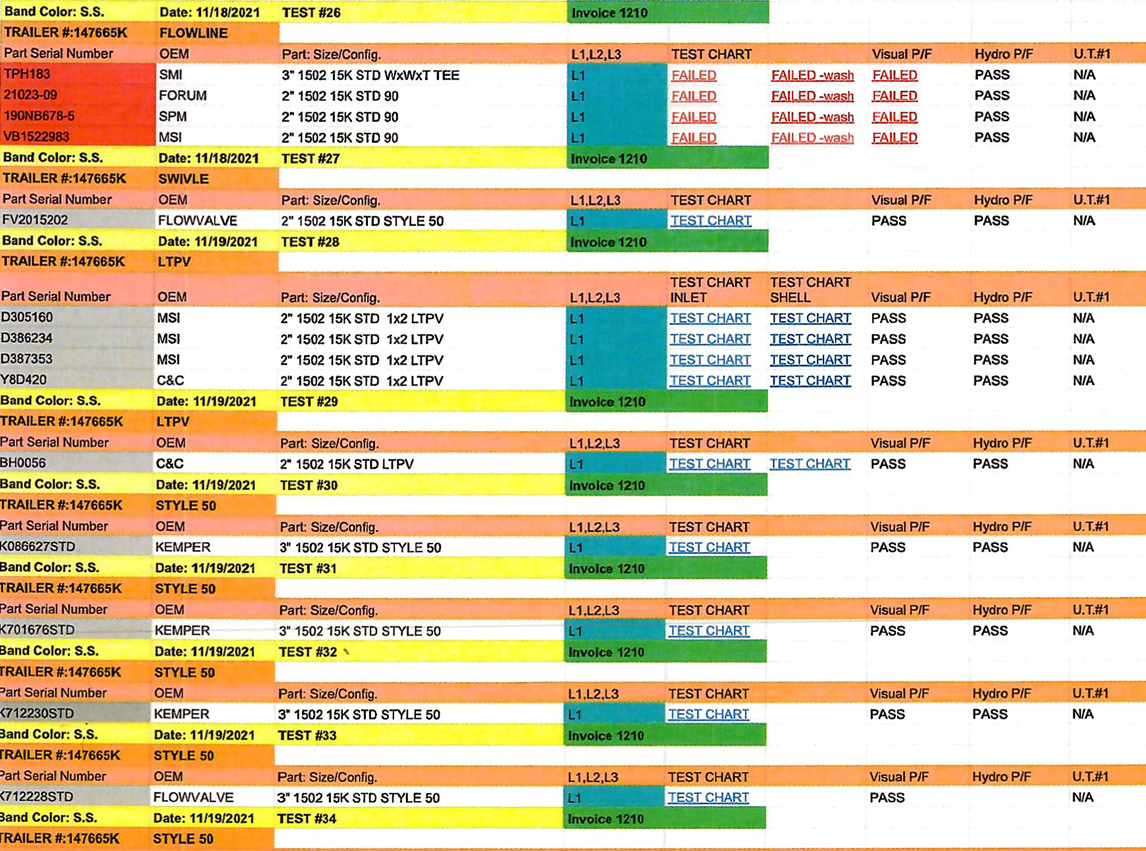Open the shell TEST CHART link for BH0056
1146x851 pixels.
click(x=809, y=464)
